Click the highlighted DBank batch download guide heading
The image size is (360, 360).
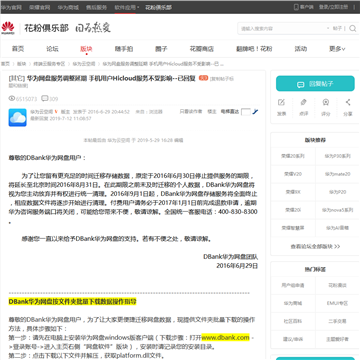pyautogui.click(x=72, y=302)
